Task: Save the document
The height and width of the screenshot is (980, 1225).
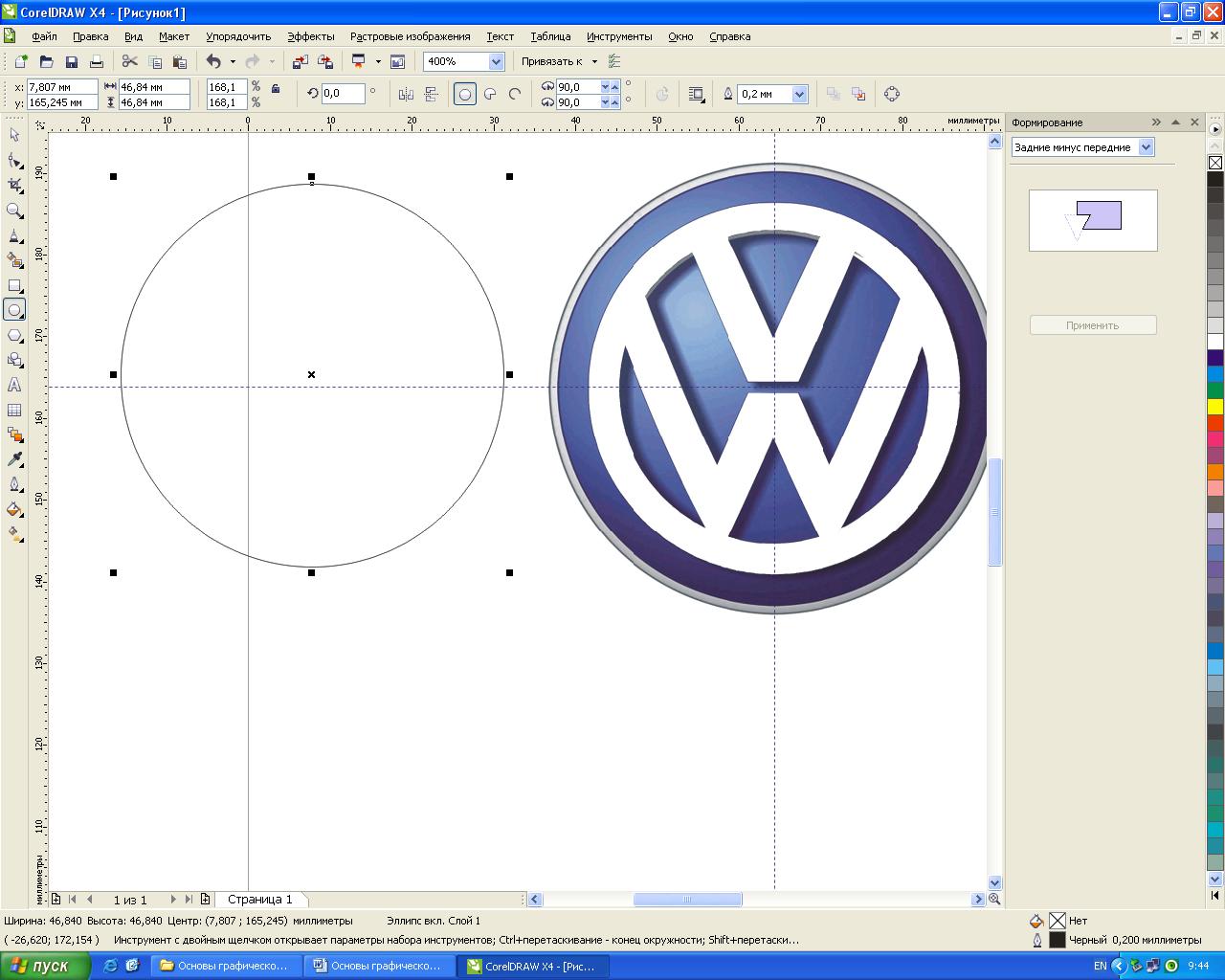Action: 71,61
